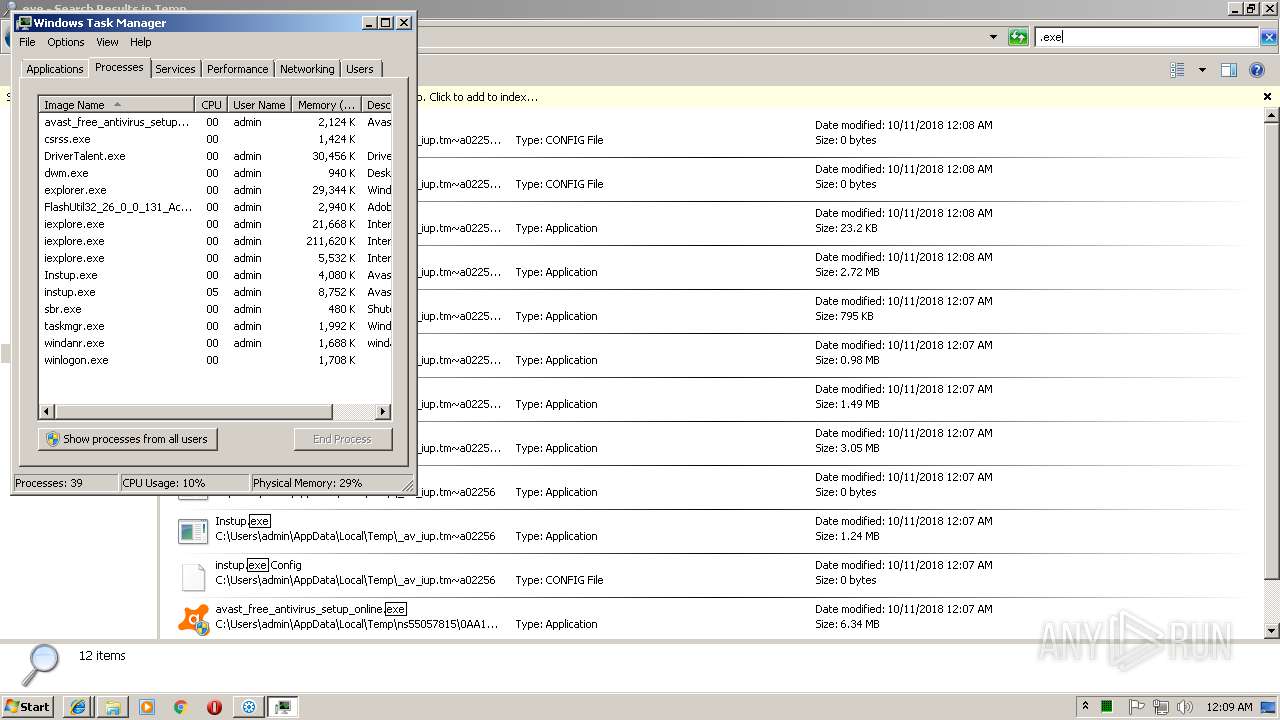Click the Instup.exe file icon in results
Screen dimensions: 1280x720
pos(192,531)
